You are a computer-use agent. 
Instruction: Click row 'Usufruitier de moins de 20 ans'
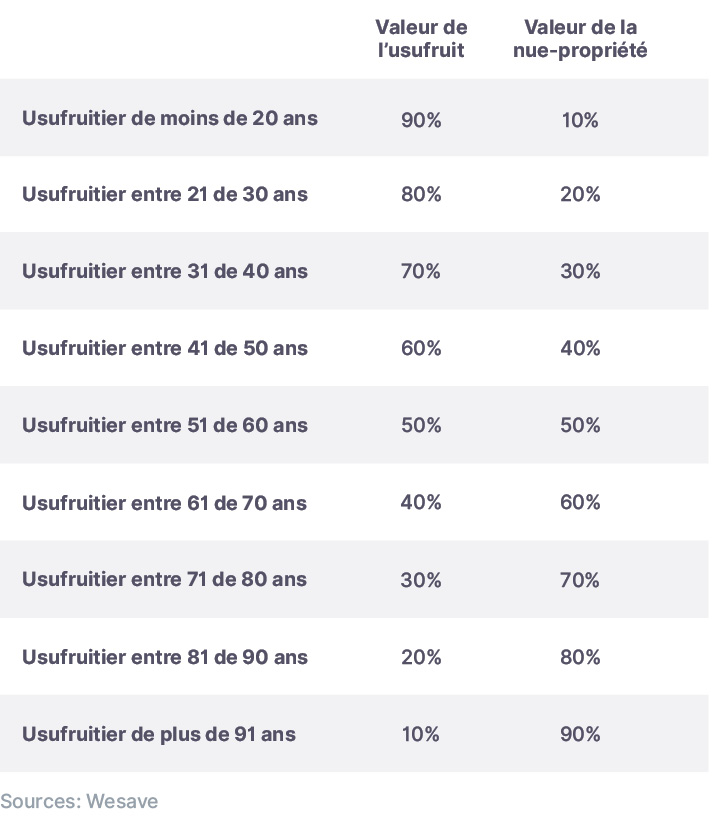coord(354,117)
